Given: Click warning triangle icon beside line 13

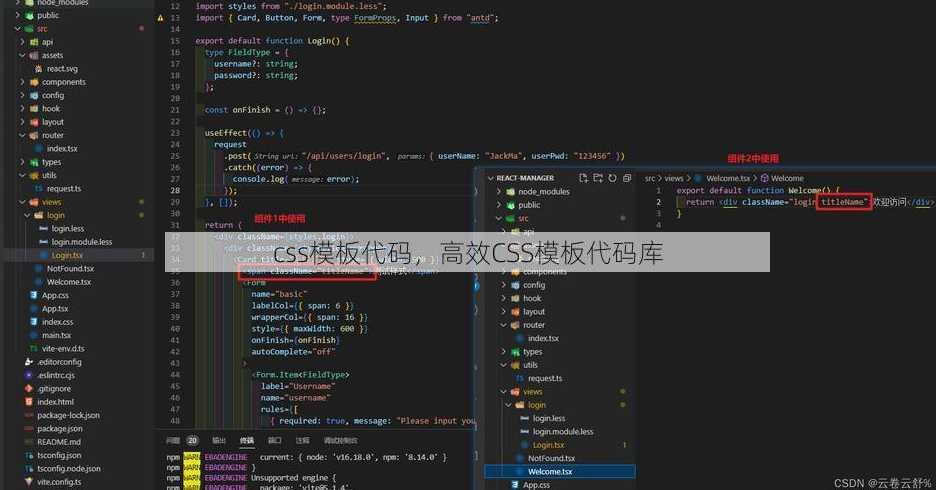Looking at the screenshot, I should point(160,19).
